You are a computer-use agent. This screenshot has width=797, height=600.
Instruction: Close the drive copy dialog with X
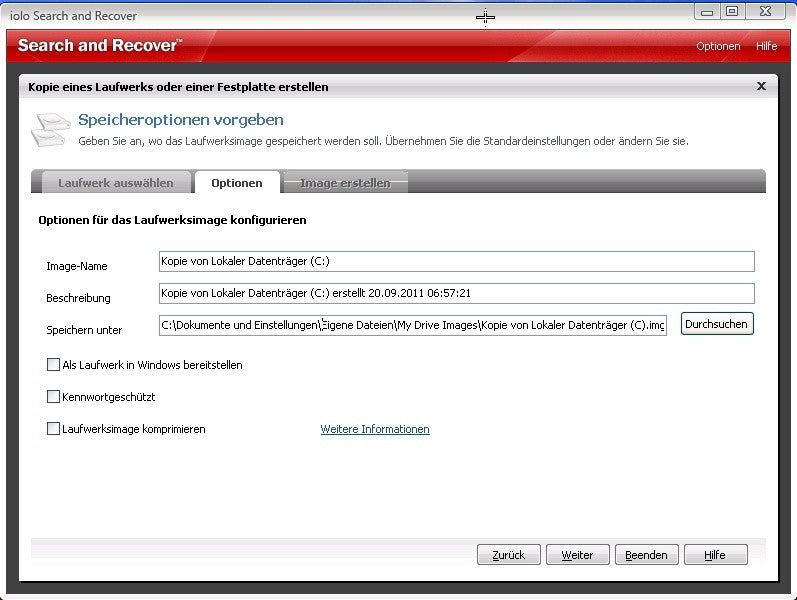[761, 86]
